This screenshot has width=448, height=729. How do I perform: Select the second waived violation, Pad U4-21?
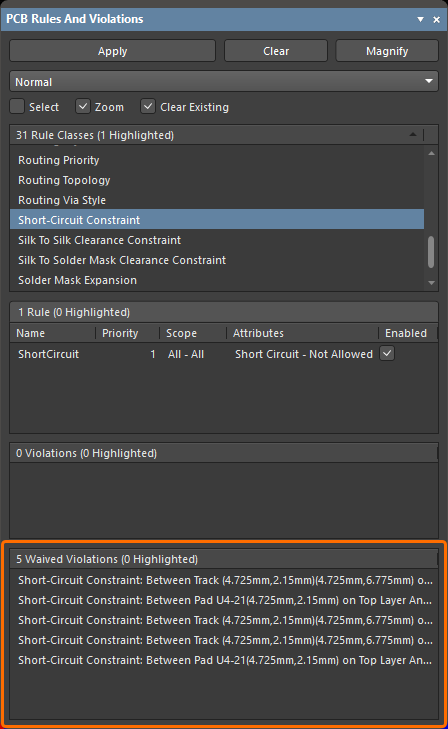tap(224, 600)
